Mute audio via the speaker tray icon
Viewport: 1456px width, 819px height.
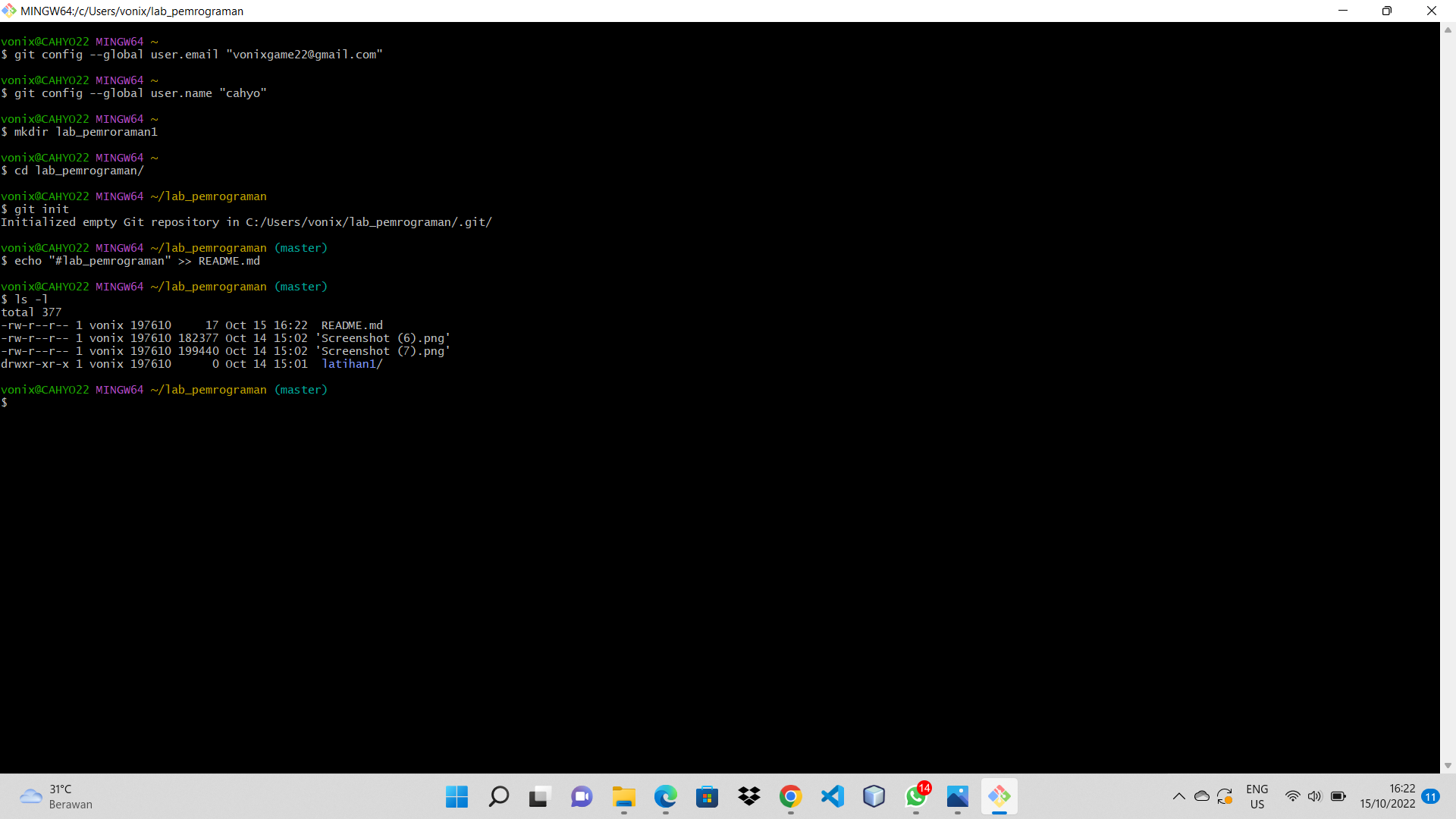[x=1315, y=796]
